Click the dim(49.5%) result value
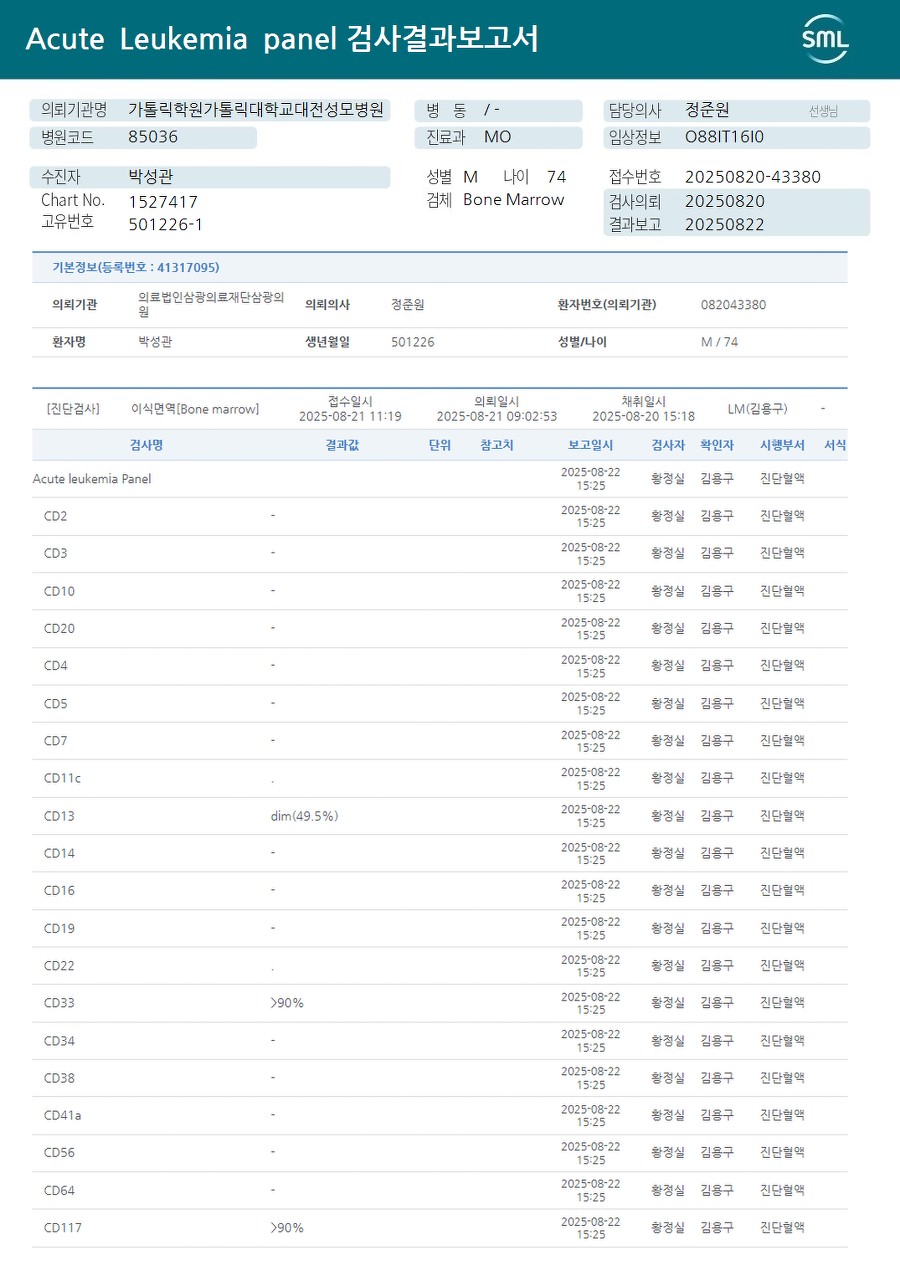Viewport: 900px width, 1271px height. [x=304, y=816]
